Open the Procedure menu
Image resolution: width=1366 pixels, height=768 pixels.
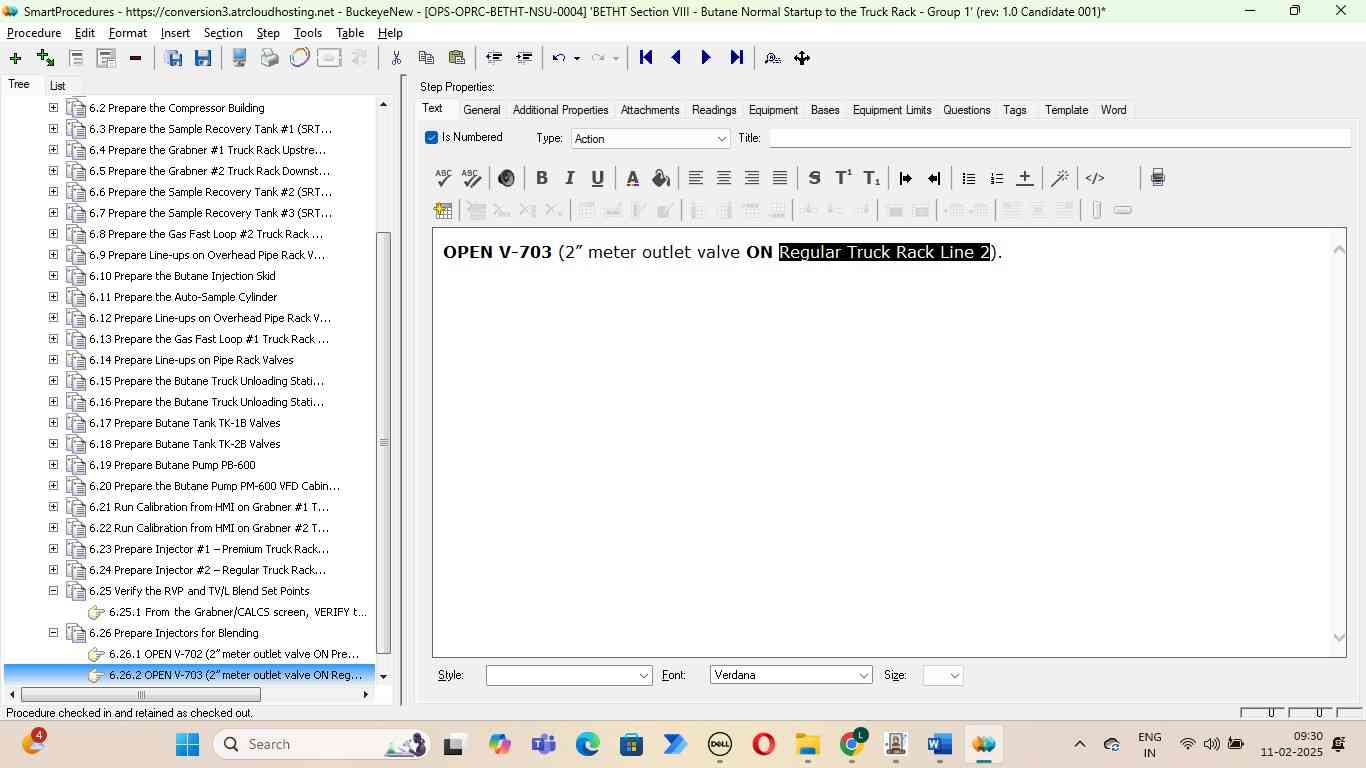34,33
